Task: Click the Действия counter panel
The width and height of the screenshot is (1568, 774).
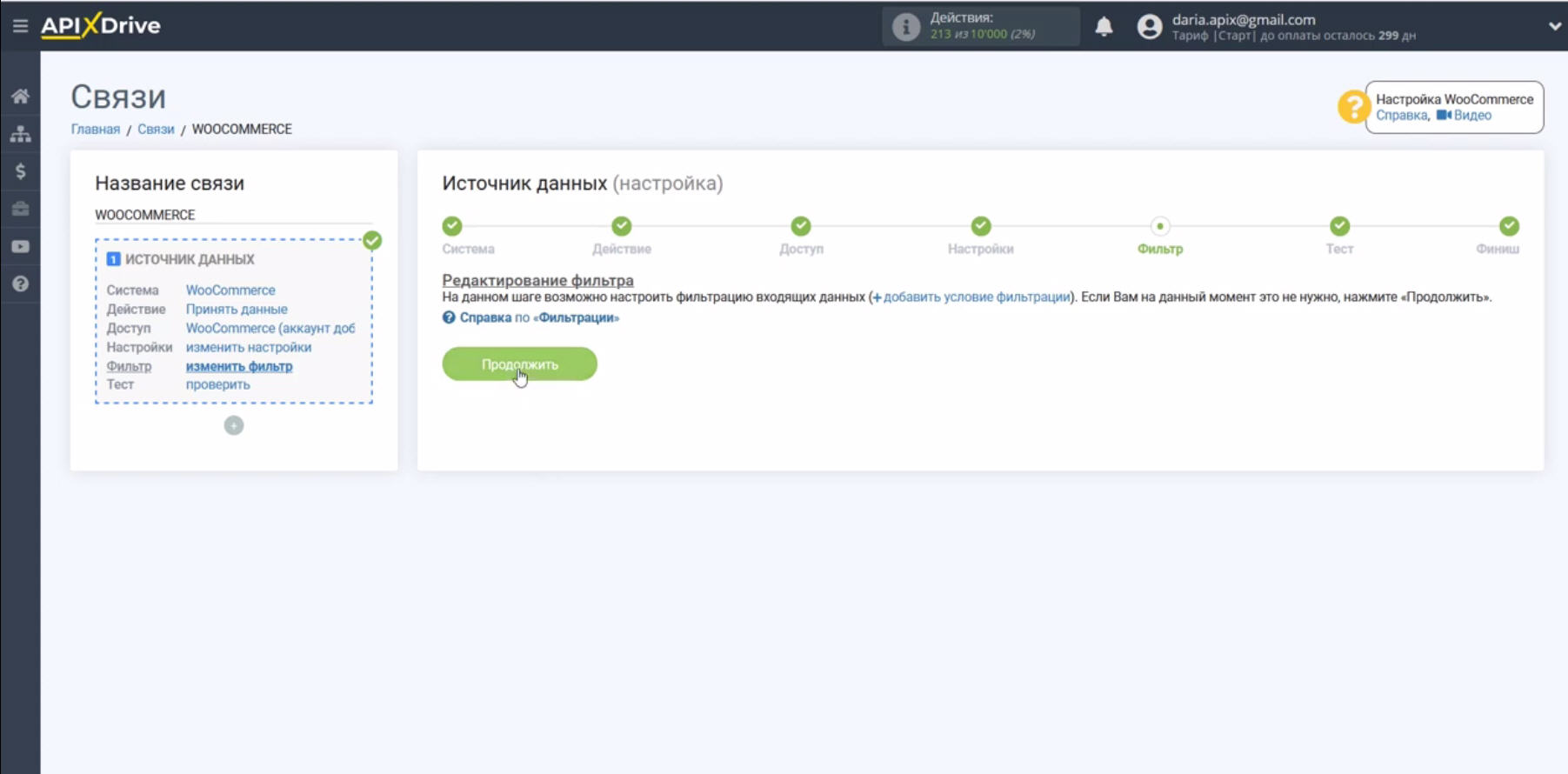Action: pyautogui.click(x=981, y=26)
